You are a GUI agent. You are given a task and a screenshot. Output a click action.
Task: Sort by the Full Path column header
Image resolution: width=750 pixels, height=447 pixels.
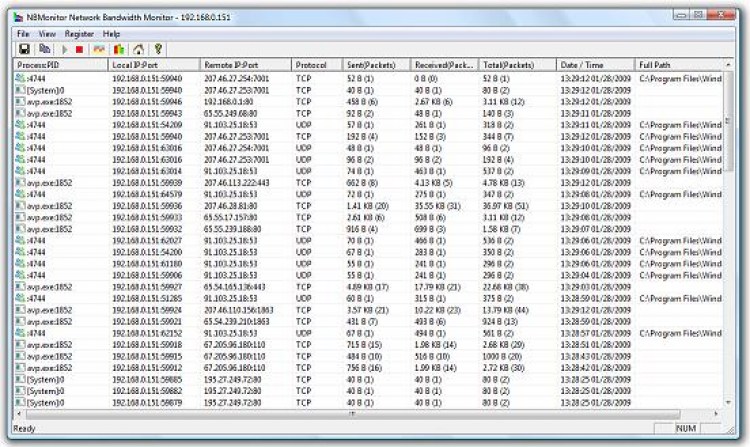pos(679,65)
